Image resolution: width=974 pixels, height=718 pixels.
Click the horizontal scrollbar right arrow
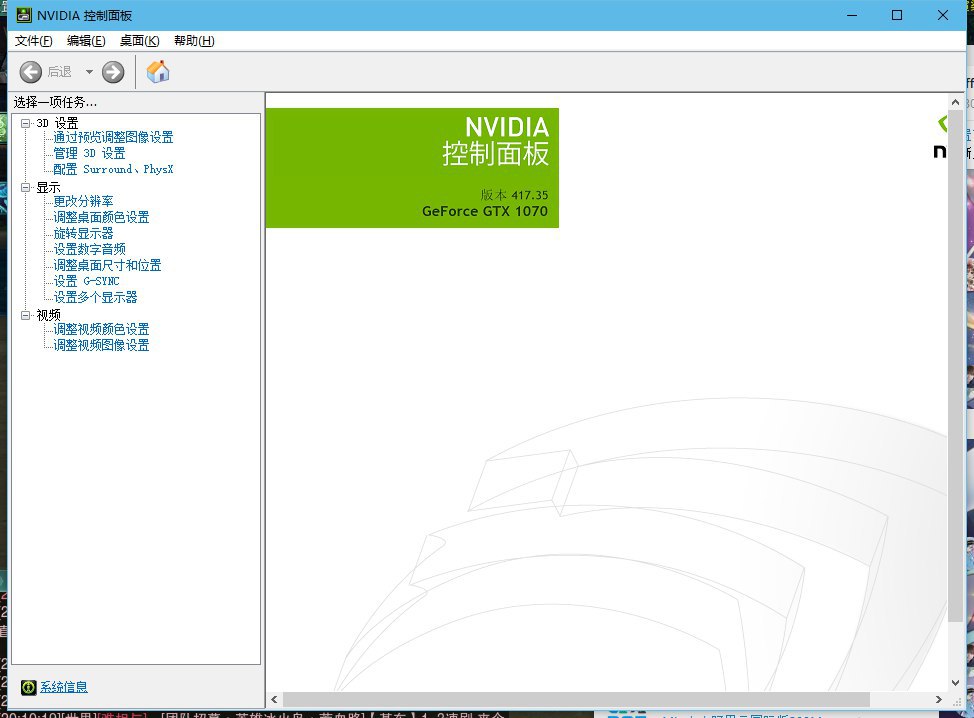pos(939,700)
